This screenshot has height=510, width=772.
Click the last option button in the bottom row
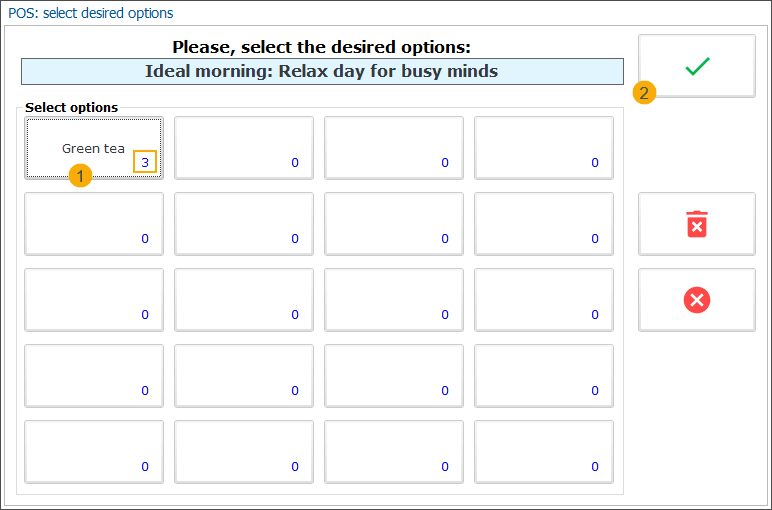coord(544,452)
